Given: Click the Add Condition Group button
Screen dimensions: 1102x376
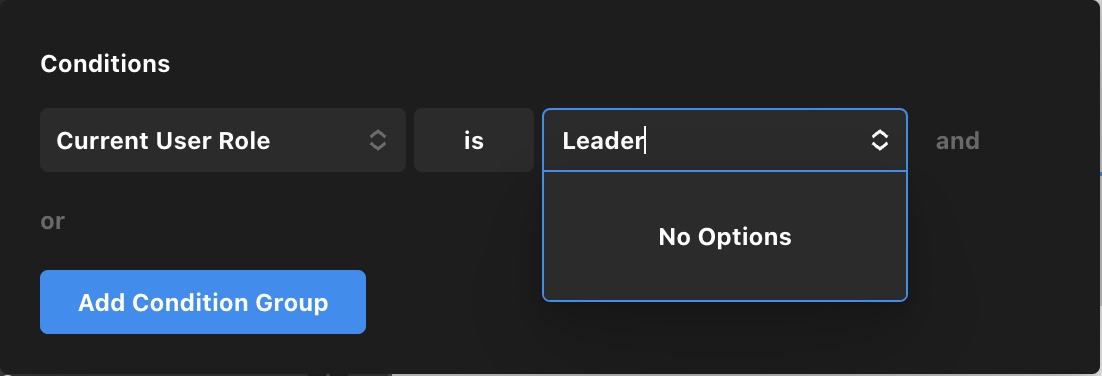Looking at the screenshot, I should tap(202, 302).
